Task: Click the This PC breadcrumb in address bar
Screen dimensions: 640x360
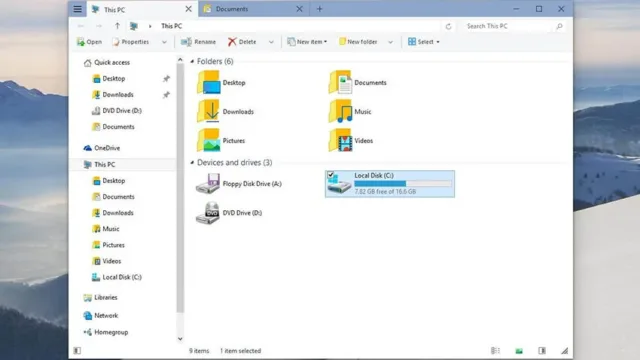Action: click(171, 26)
